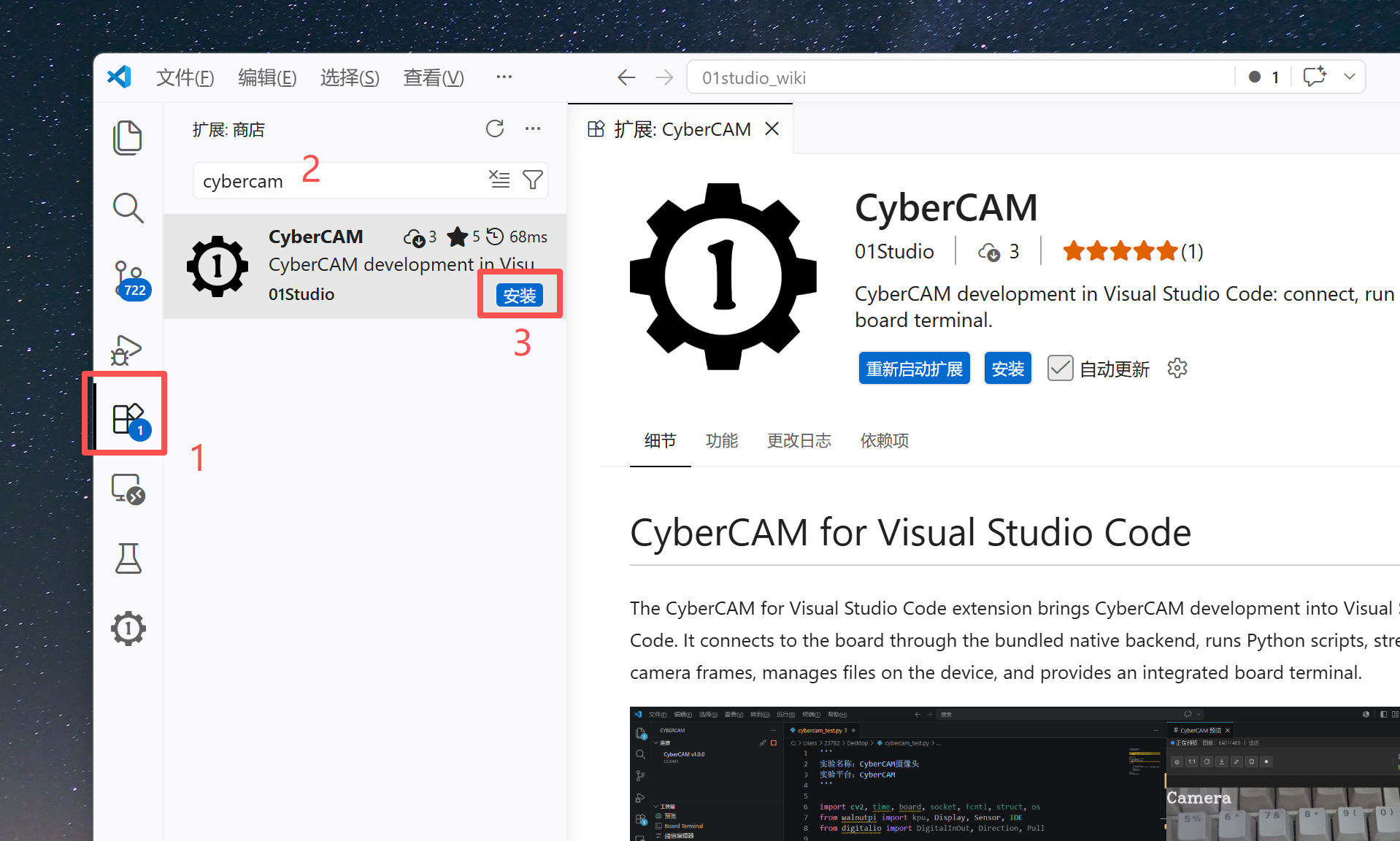Toggle the auto update checkbox

click(1060, 368)
